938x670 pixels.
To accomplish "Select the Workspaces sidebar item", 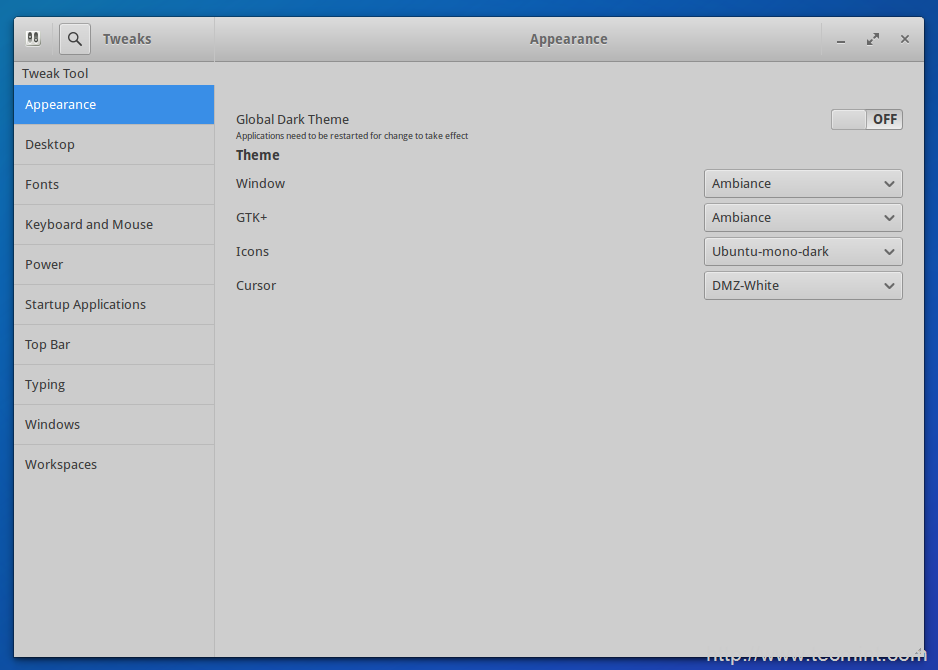I will pyautogui.click(x=114, y=465).
